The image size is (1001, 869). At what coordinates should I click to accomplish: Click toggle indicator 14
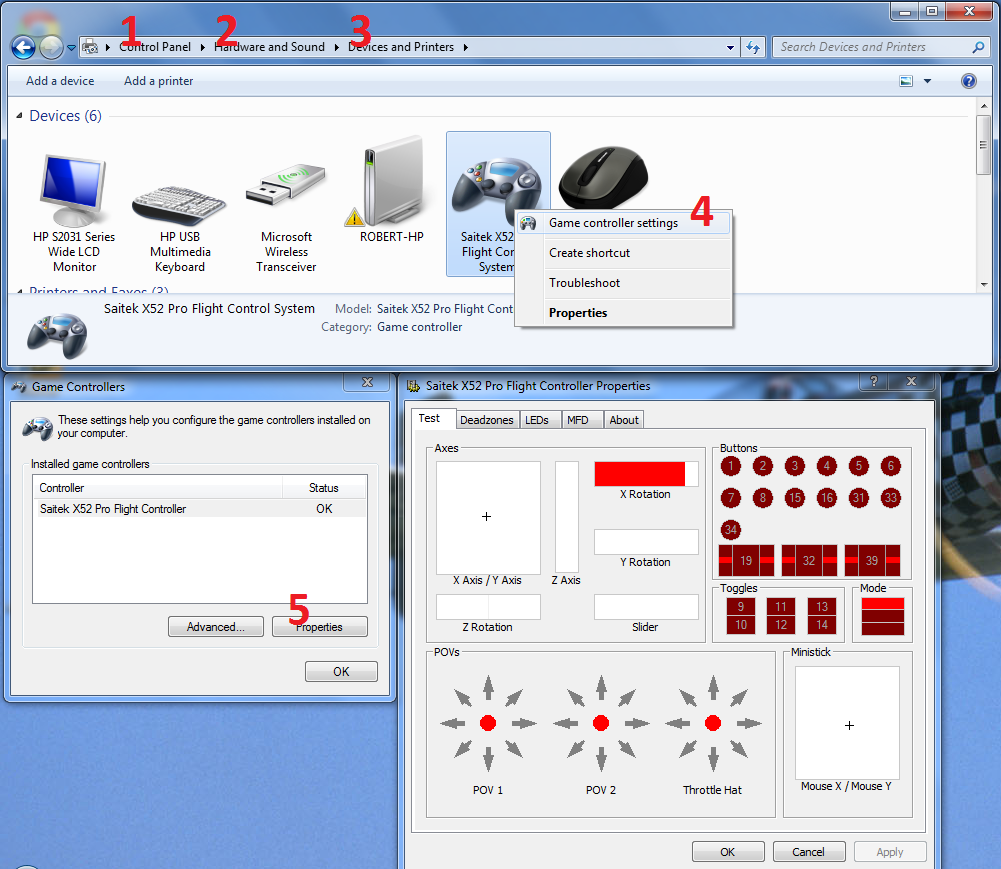[822, 624]
